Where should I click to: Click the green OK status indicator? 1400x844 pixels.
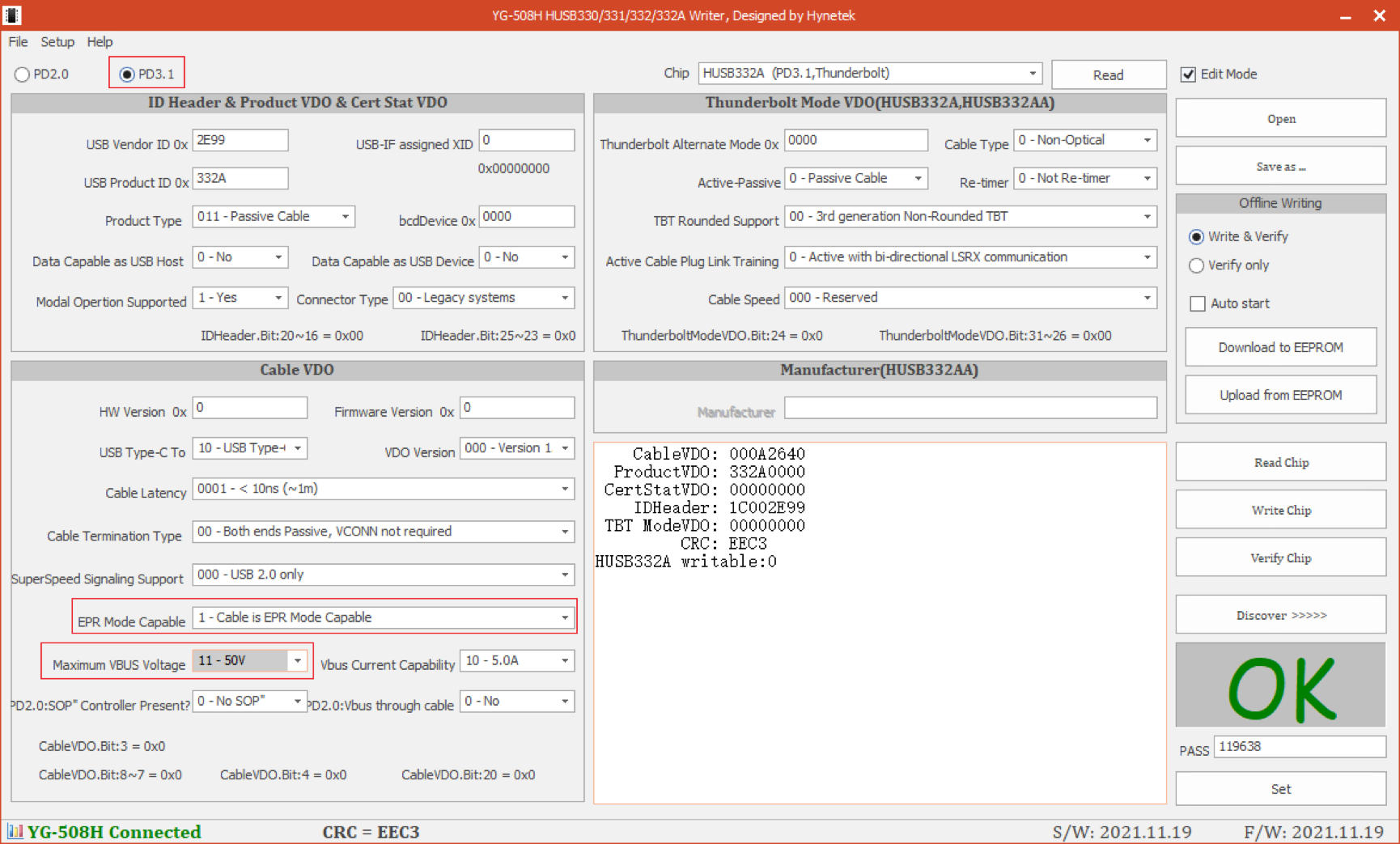[x=1281, y=685]
